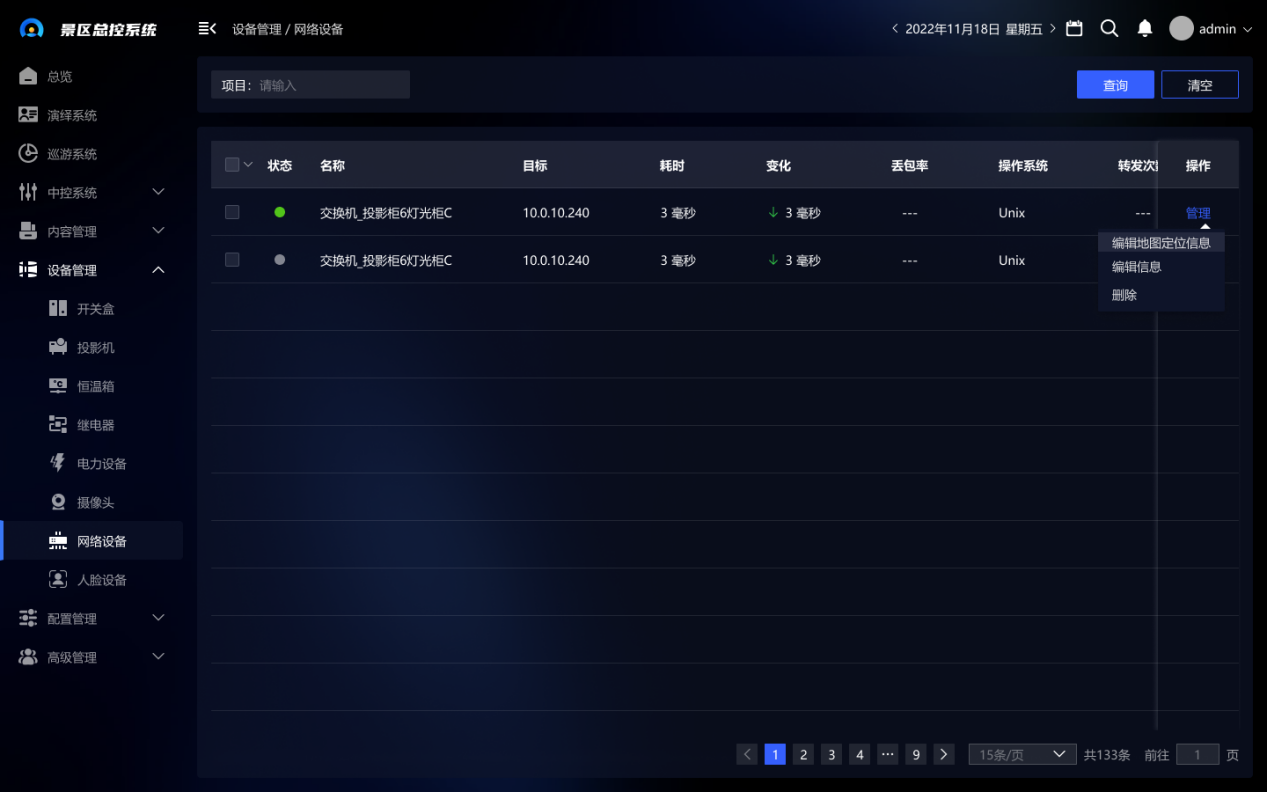The height and width of the screenshot is (792, 1267).
Task: Go to pagination page 3
Action: [x=831, y=755]
